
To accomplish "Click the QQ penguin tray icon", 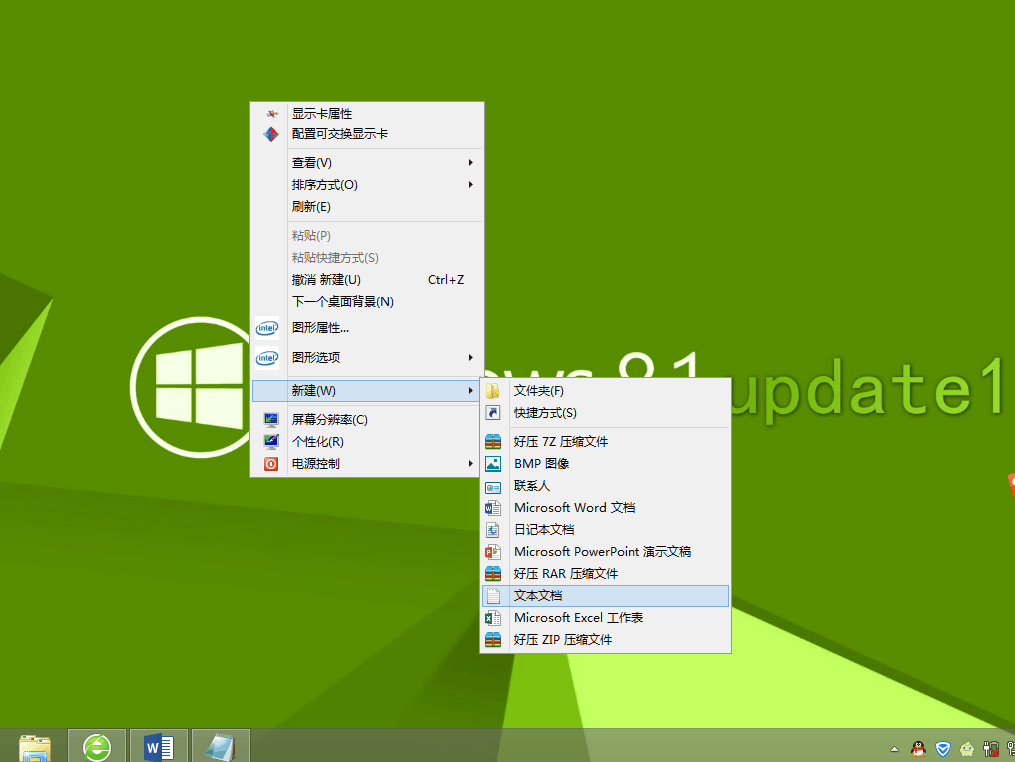I will coord(918,749).
